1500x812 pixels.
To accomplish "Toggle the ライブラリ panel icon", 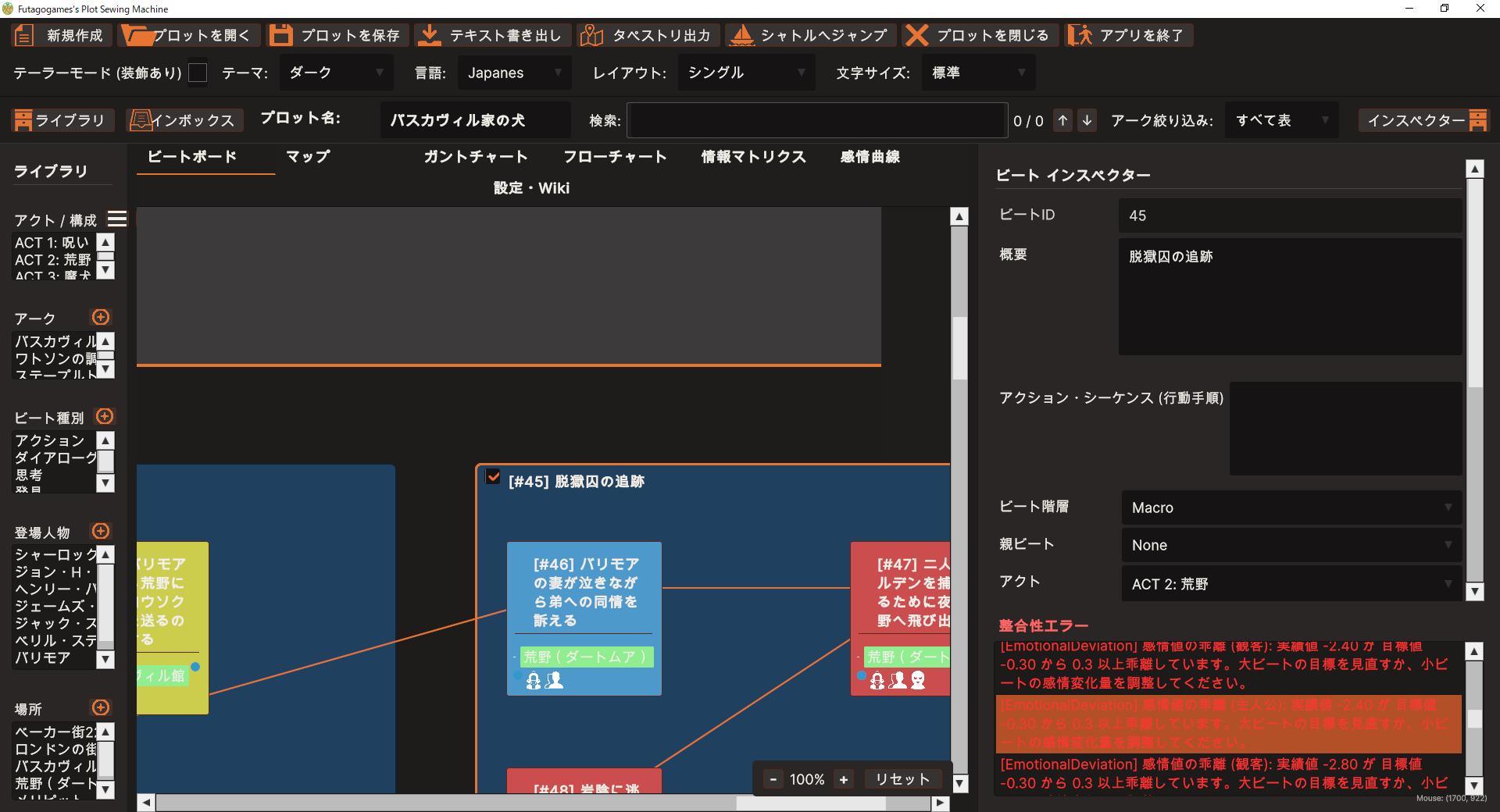I will pos(23,120).
